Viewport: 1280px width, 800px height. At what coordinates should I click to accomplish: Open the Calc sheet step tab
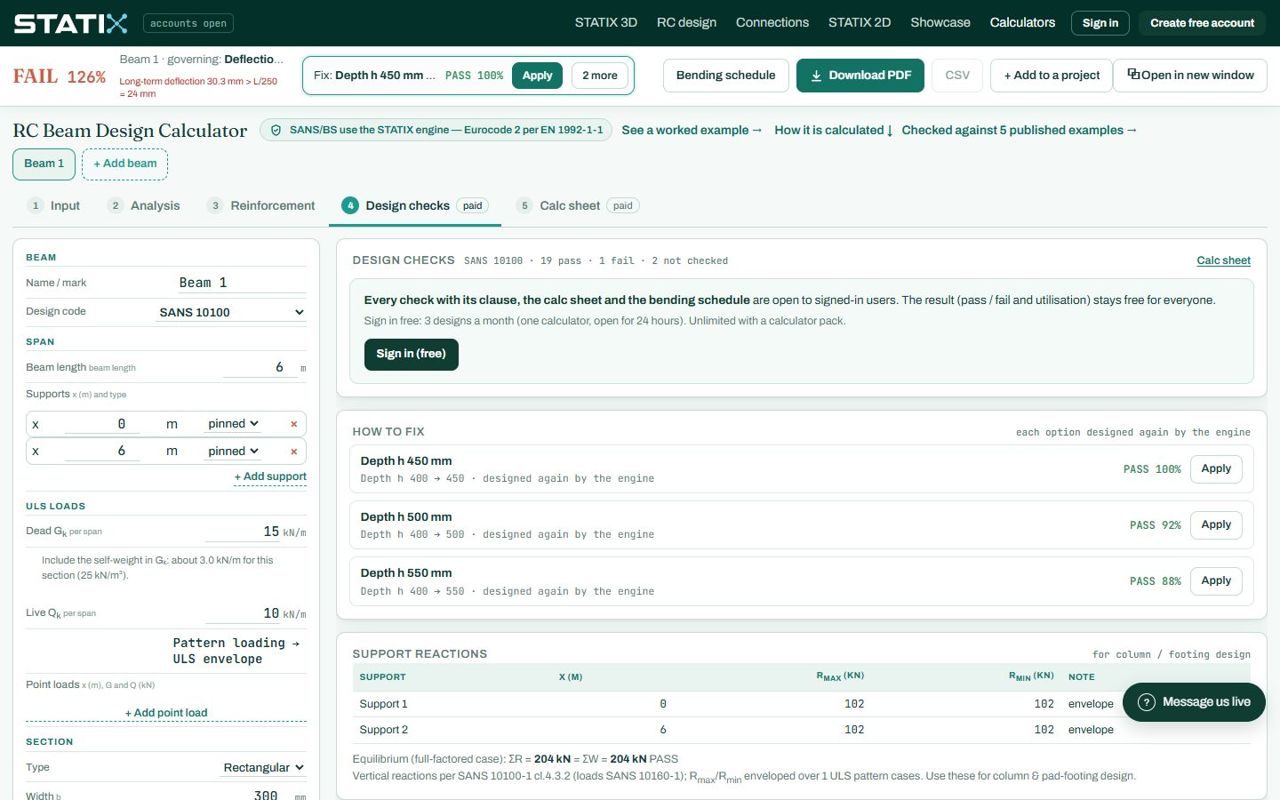[x=577, y=205]
